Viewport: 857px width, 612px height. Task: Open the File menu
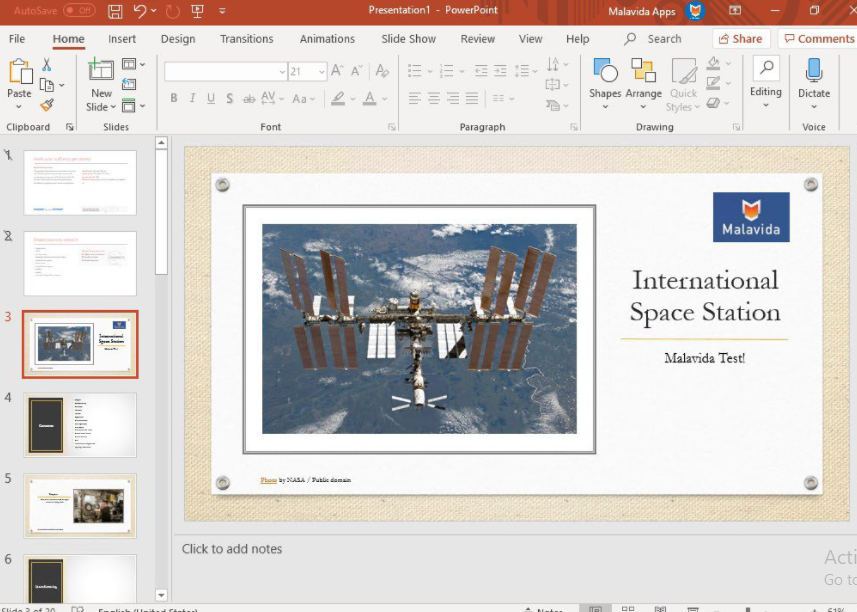pyautogui.click(x=17, y=39)
